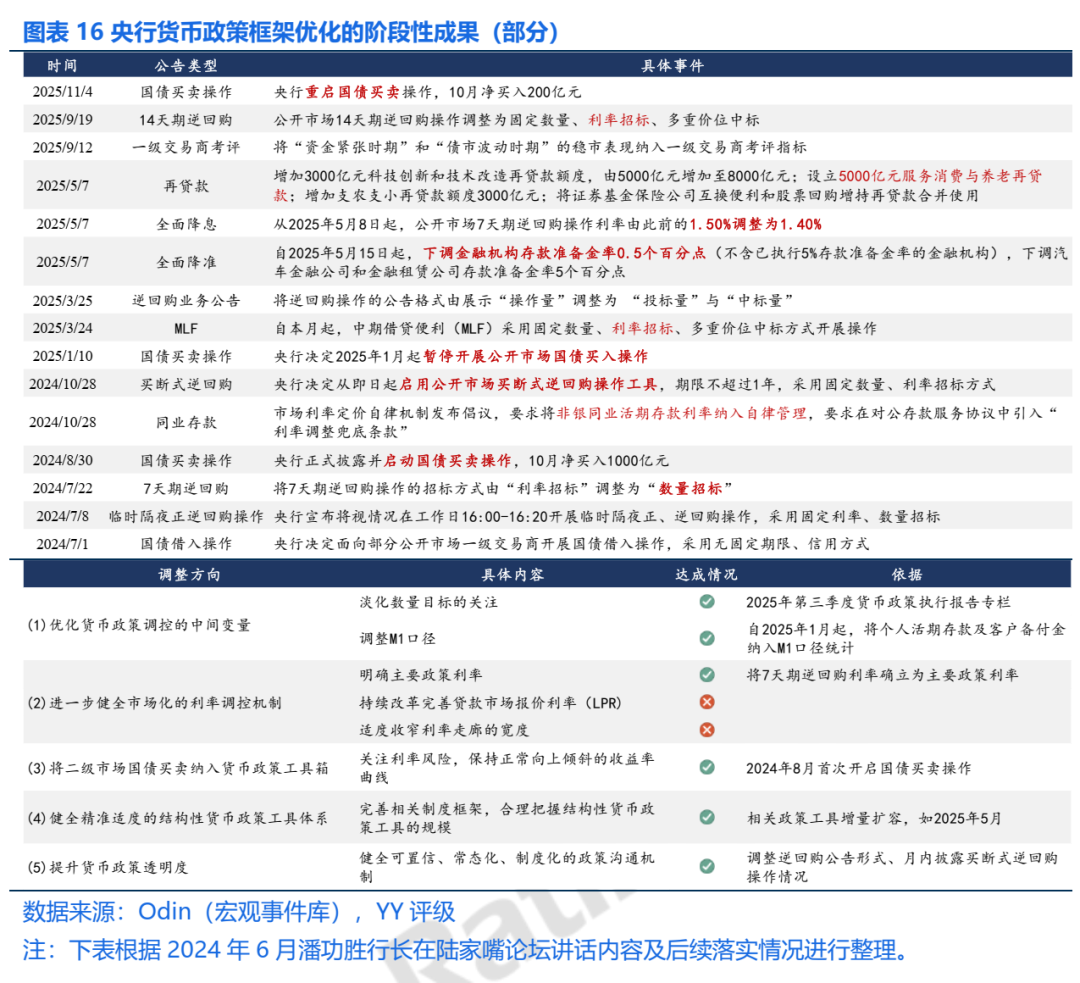The image size is (1080, 983).
Task: Click the date cell 2024/7/1
Action: pyautogui.click(x=63, y=544)
